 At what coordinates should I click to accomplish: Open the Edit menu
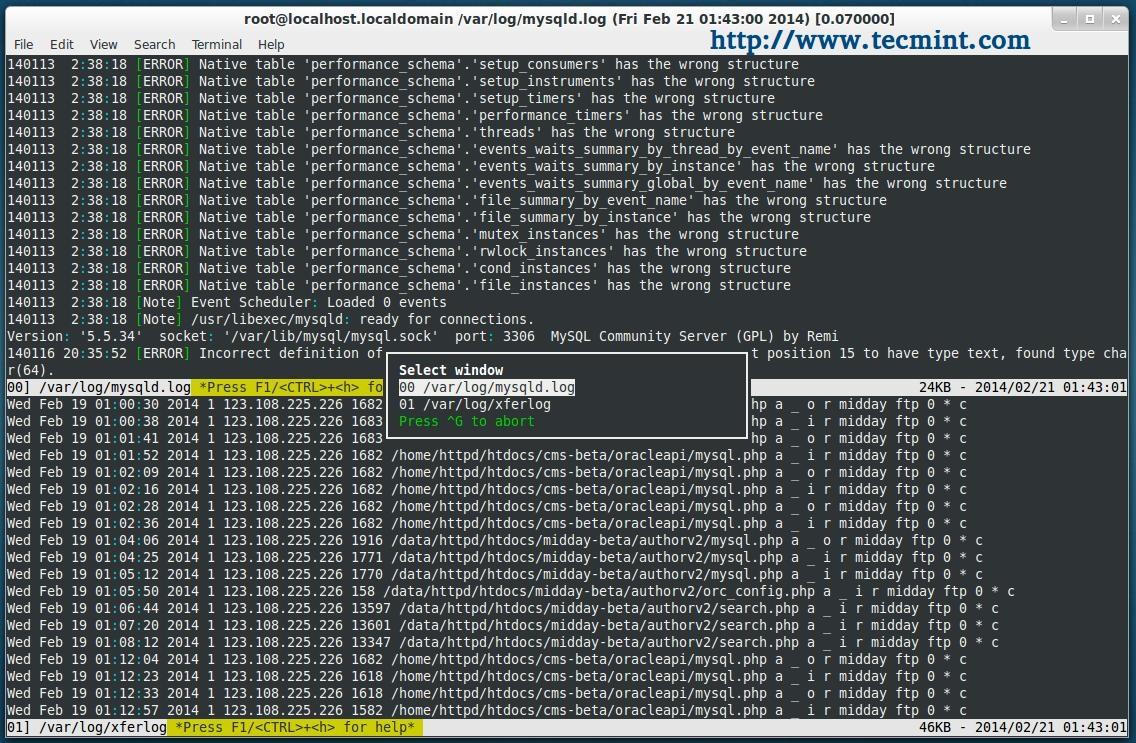pyautogui.click(x=62, y=44)
